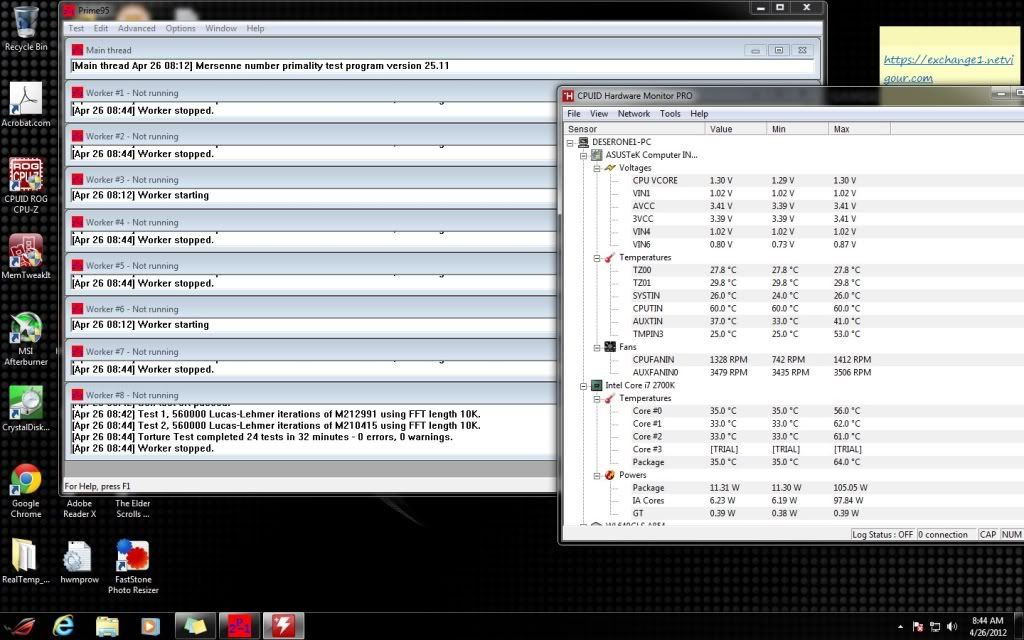Open Windows Explorer from the taskbar

(x=107, y=626)
